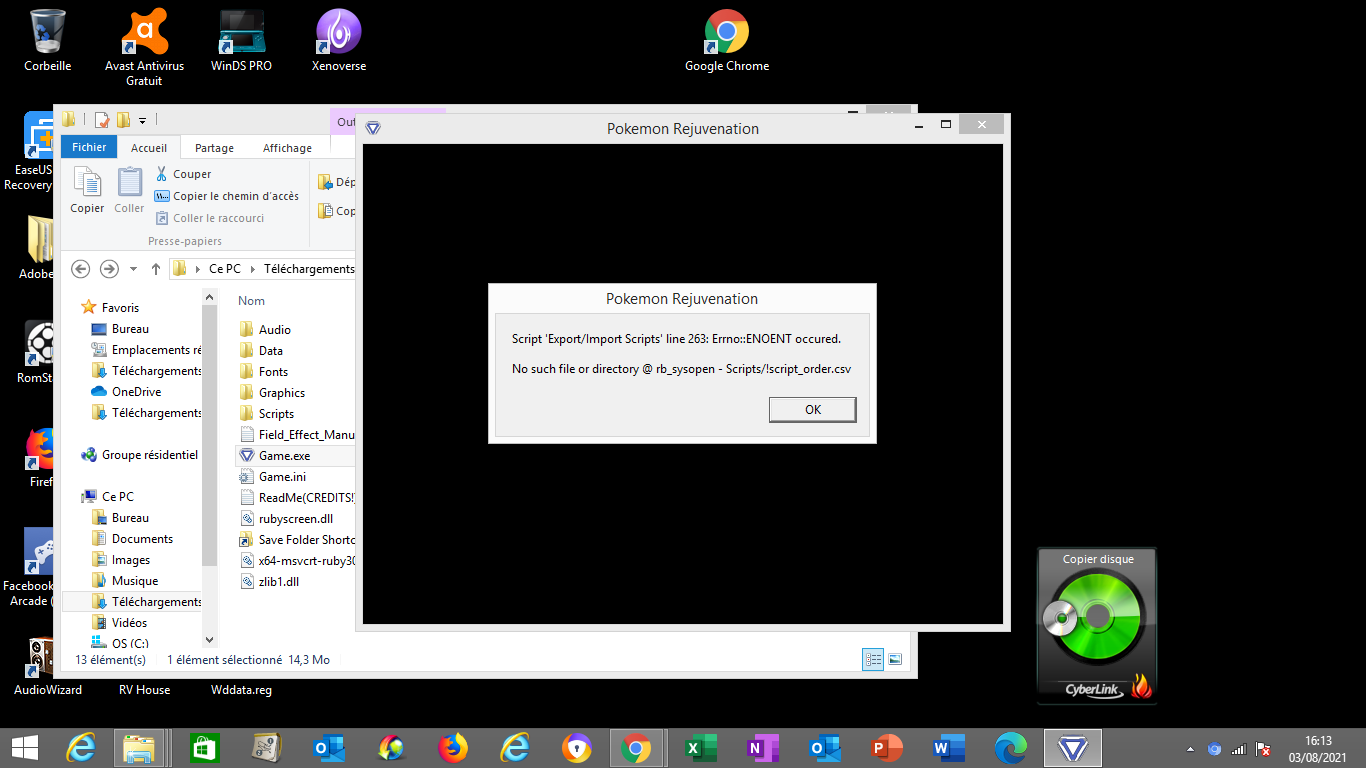Sort by the Nom column header
The image size is (1366, 768).
coord(251,300)
